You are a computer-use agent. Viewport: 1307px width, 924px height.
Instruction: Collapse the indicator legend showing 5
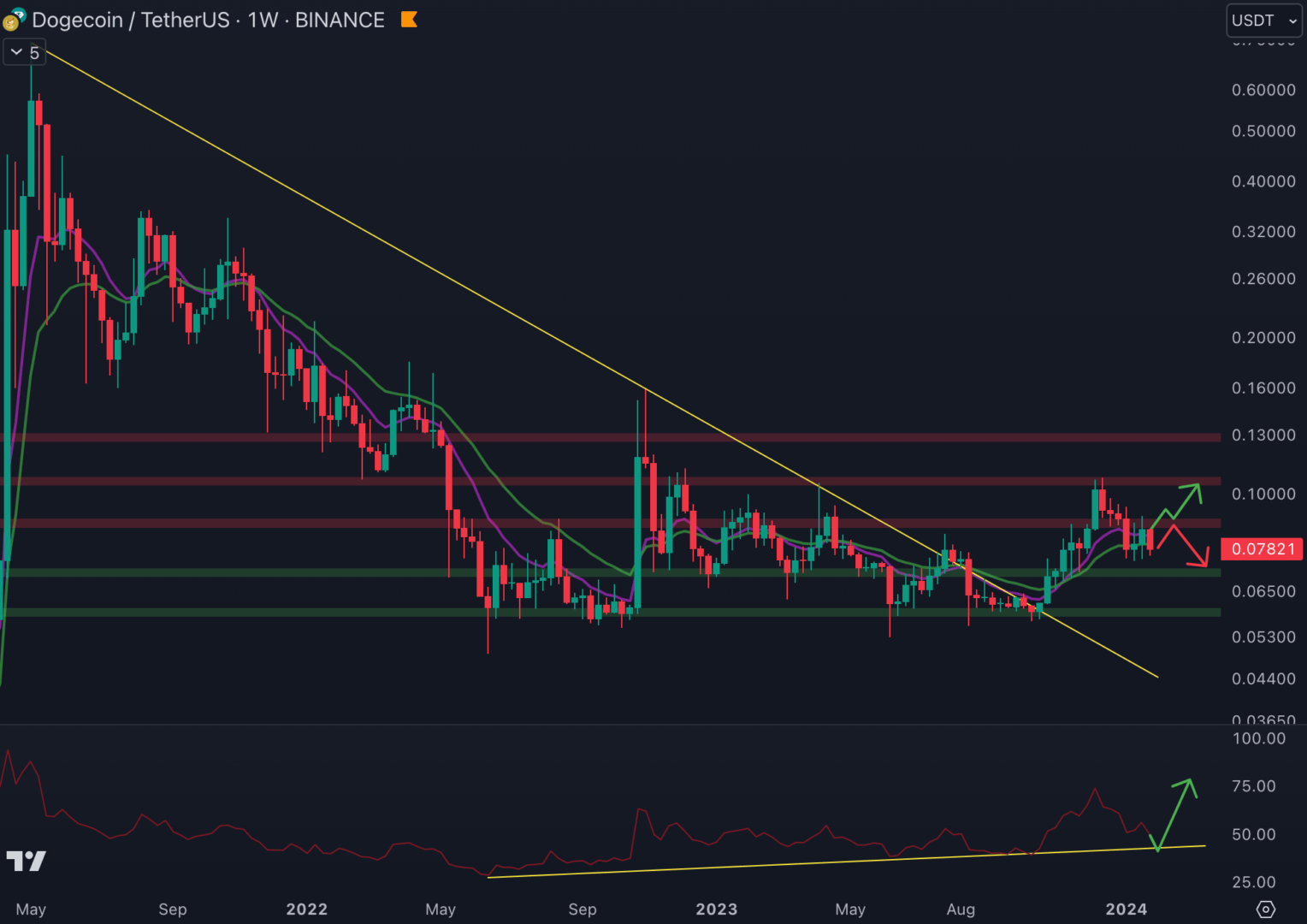(16, 52)
